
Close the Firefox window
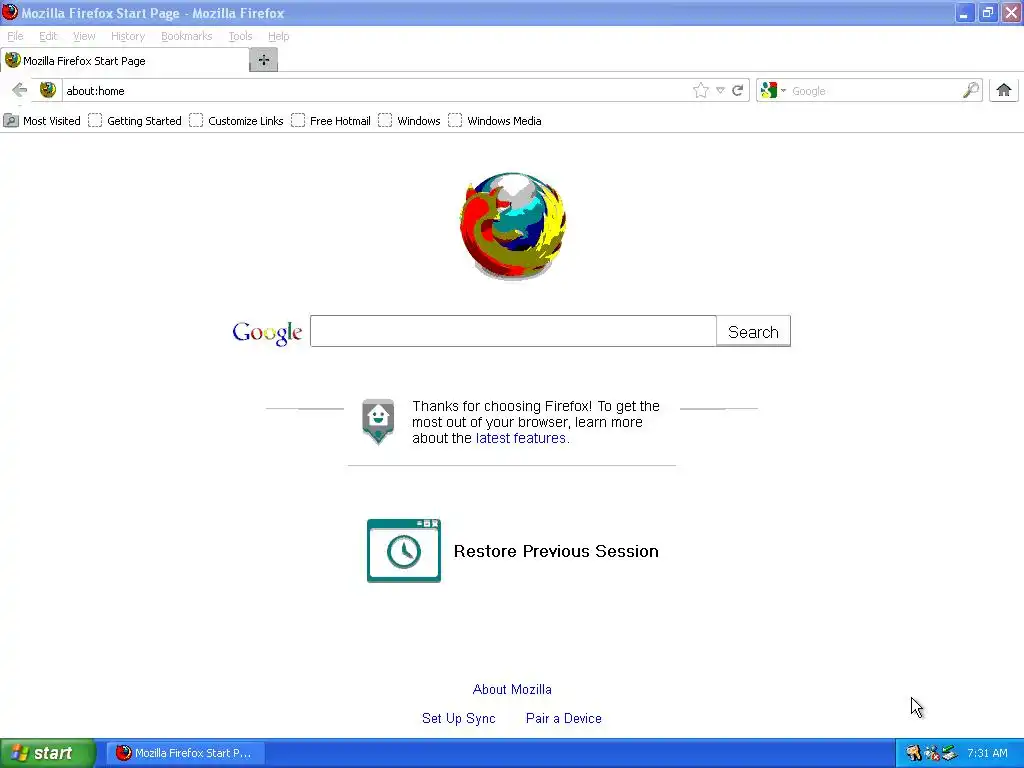pyautogui.click(x=1011, y=13)
